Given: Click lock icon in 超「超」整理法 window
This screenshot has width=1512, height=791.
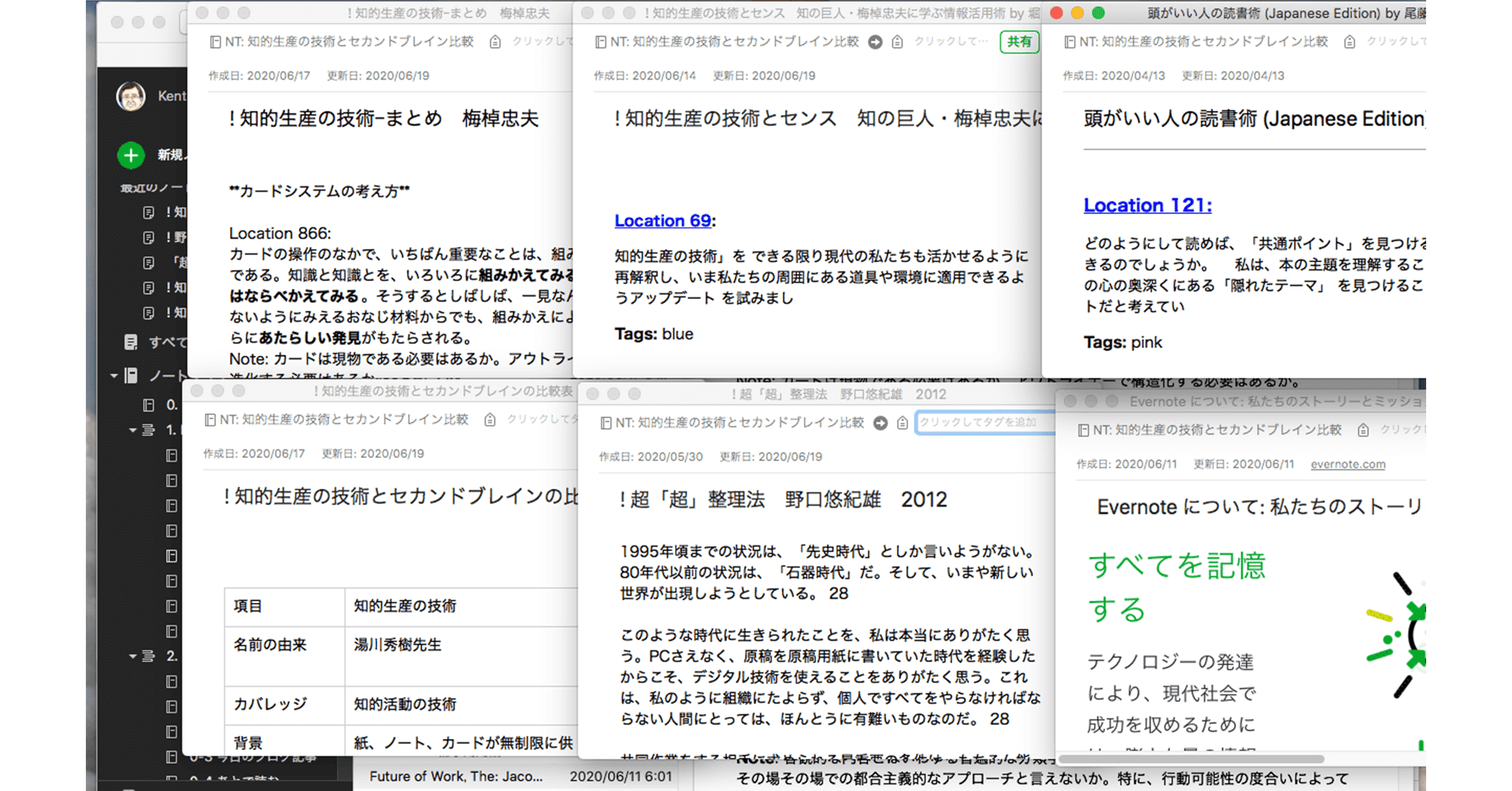Looking at the screenshot, I should click(902, 423).
